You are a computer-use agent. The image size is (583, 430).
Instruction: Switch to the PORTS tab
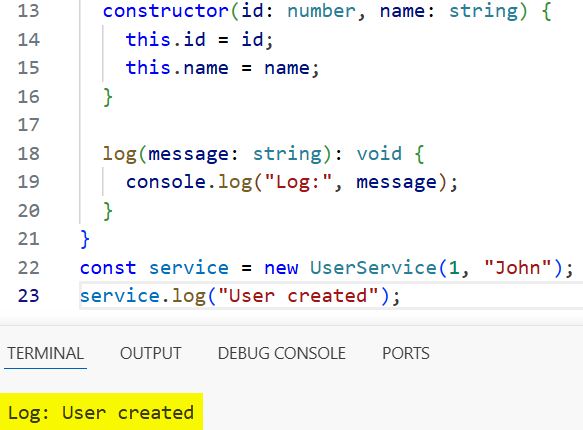[406, 353]
